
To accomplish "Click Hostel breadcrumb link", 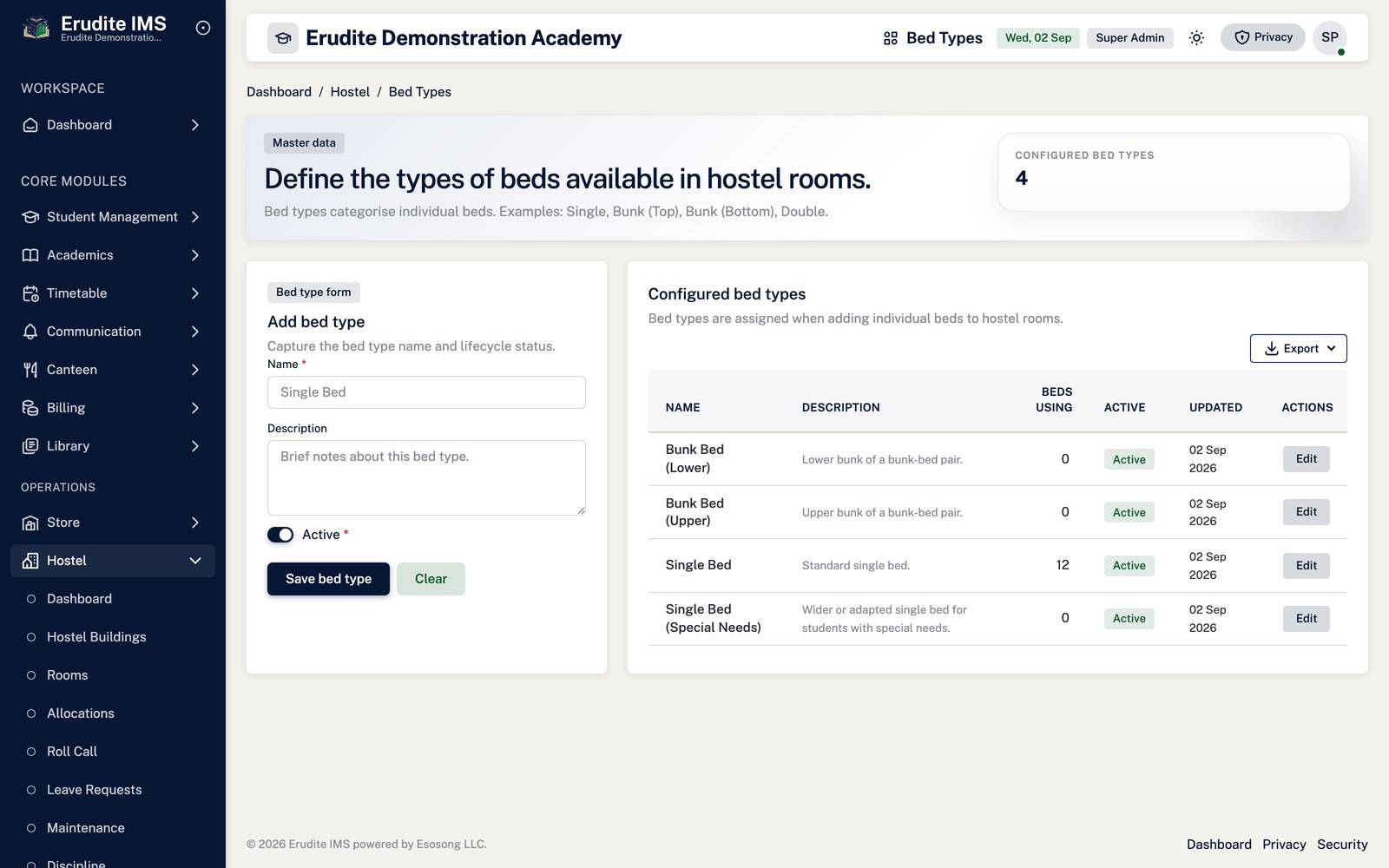I will [x=350, y=92].
